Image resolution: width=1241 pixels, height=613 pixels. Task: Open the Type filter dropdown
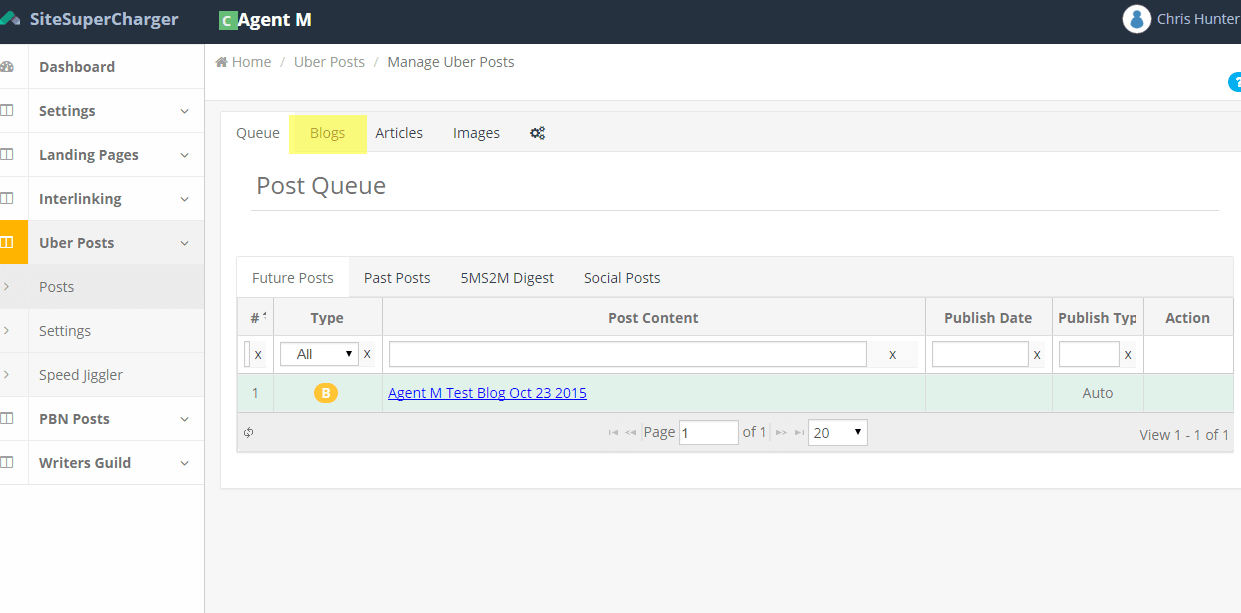pos(319,354)
